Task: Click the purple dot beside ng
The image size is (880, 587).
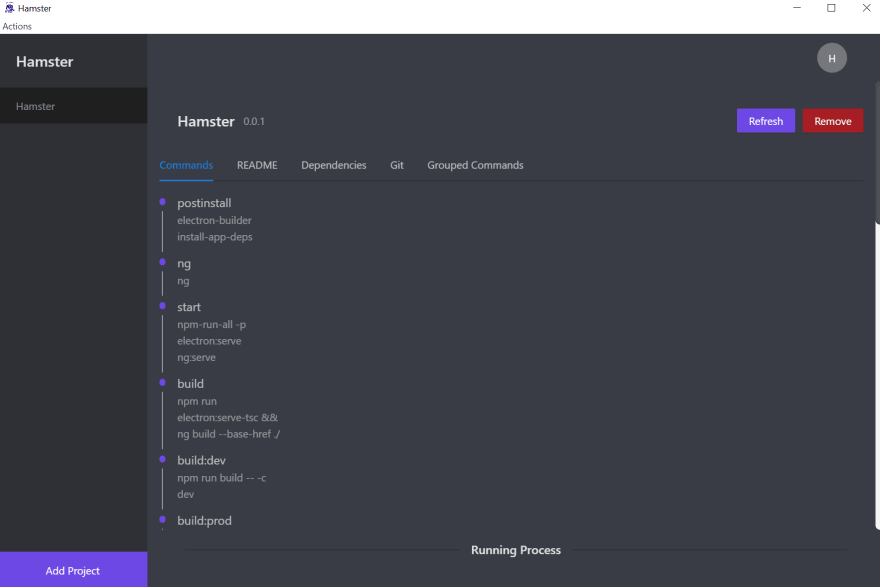Action: (163, 262)
